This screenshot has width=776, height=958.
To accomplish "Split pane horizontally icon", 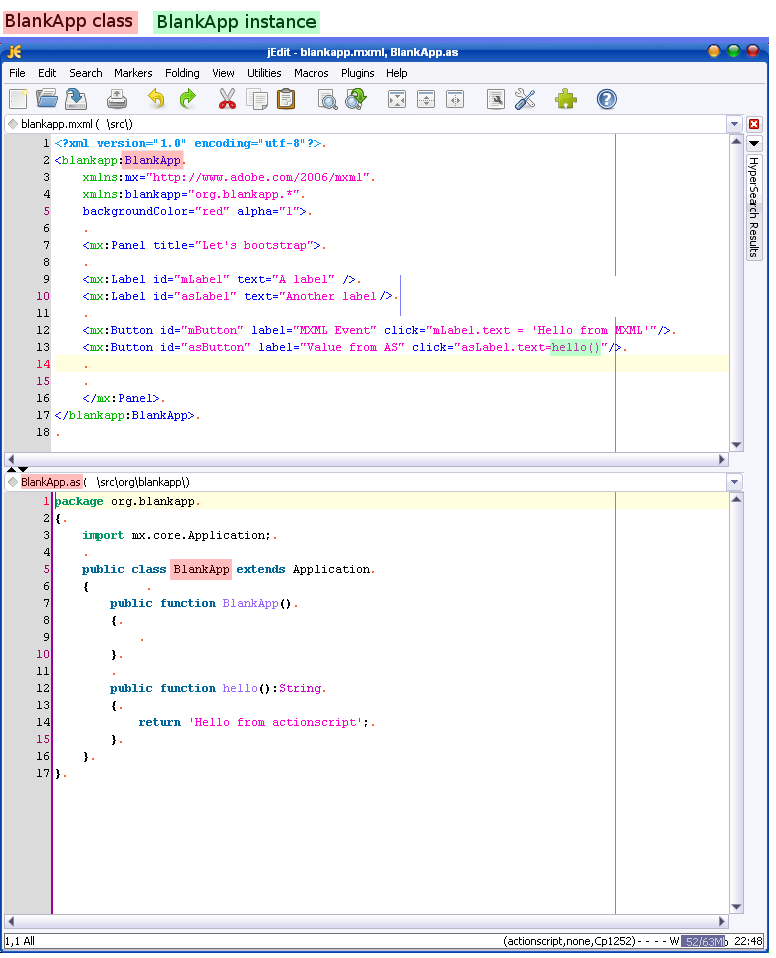I will [426, 99].
